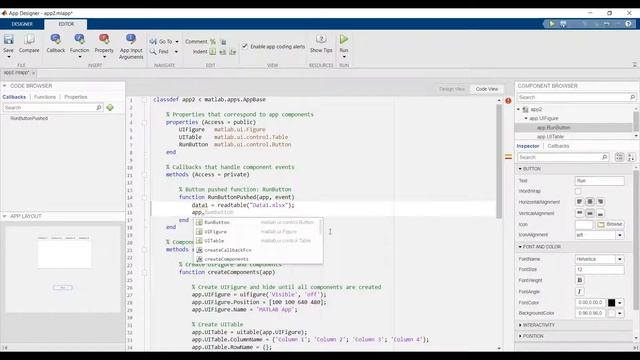The image size is (640, 360).
Task: Open the Function dropdown arrow
Action: [79, 57]
